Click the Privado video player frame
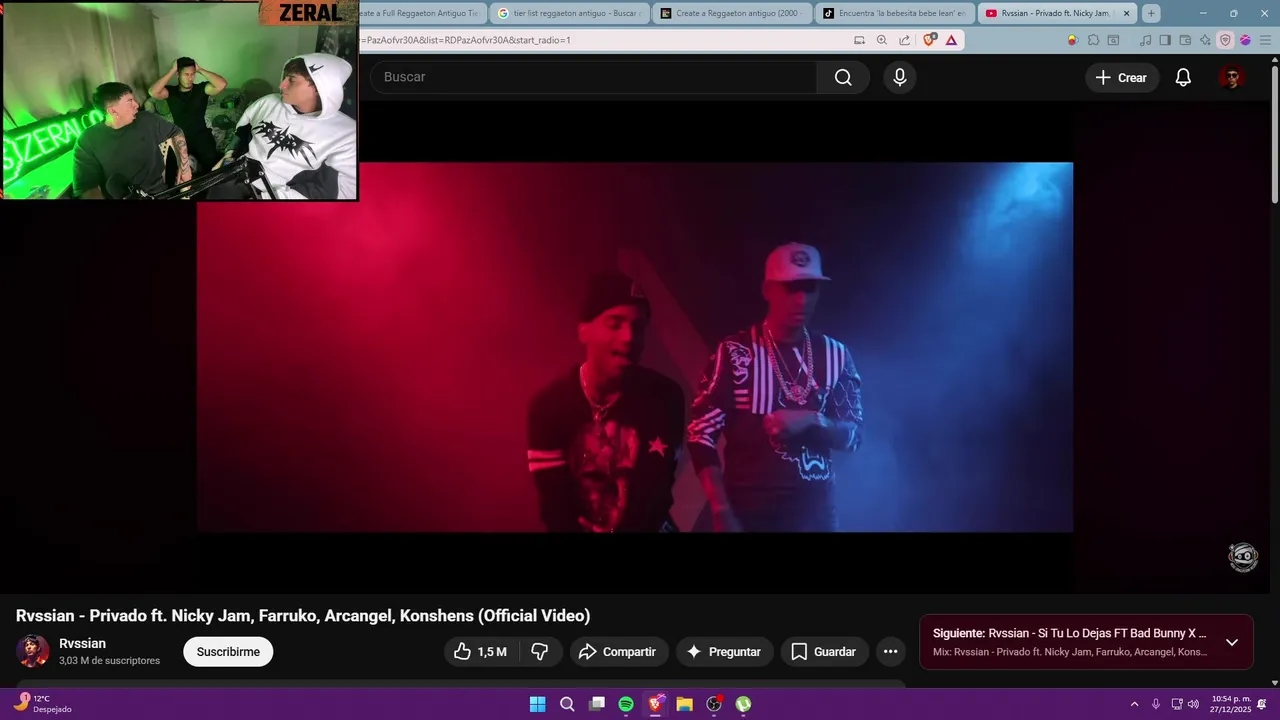 [635, 347]
